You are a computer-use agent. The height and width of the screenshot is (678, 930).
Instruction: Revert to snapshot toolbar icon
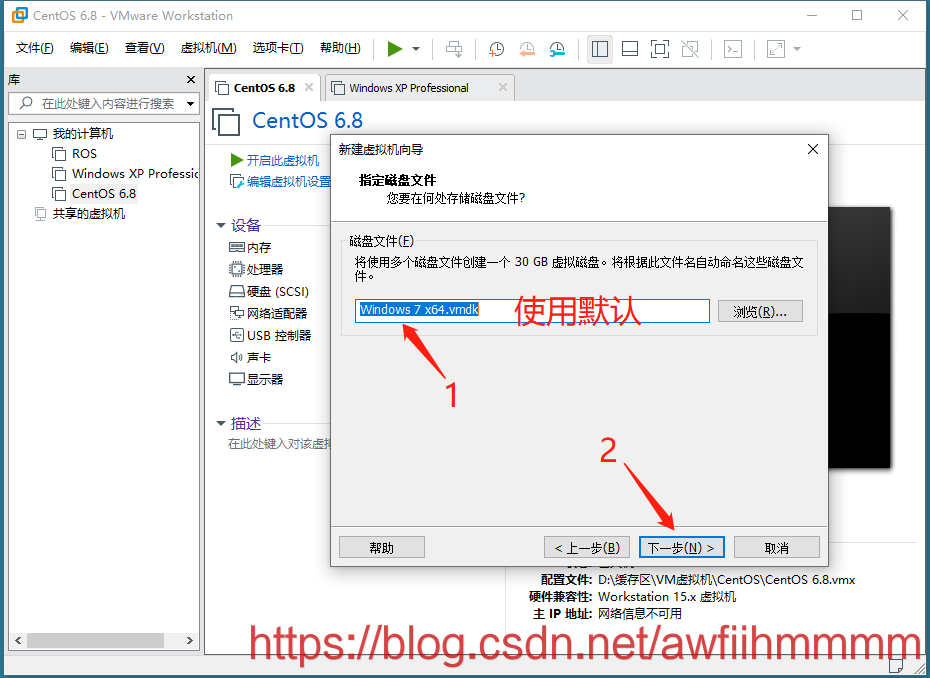tap(527, 49)
